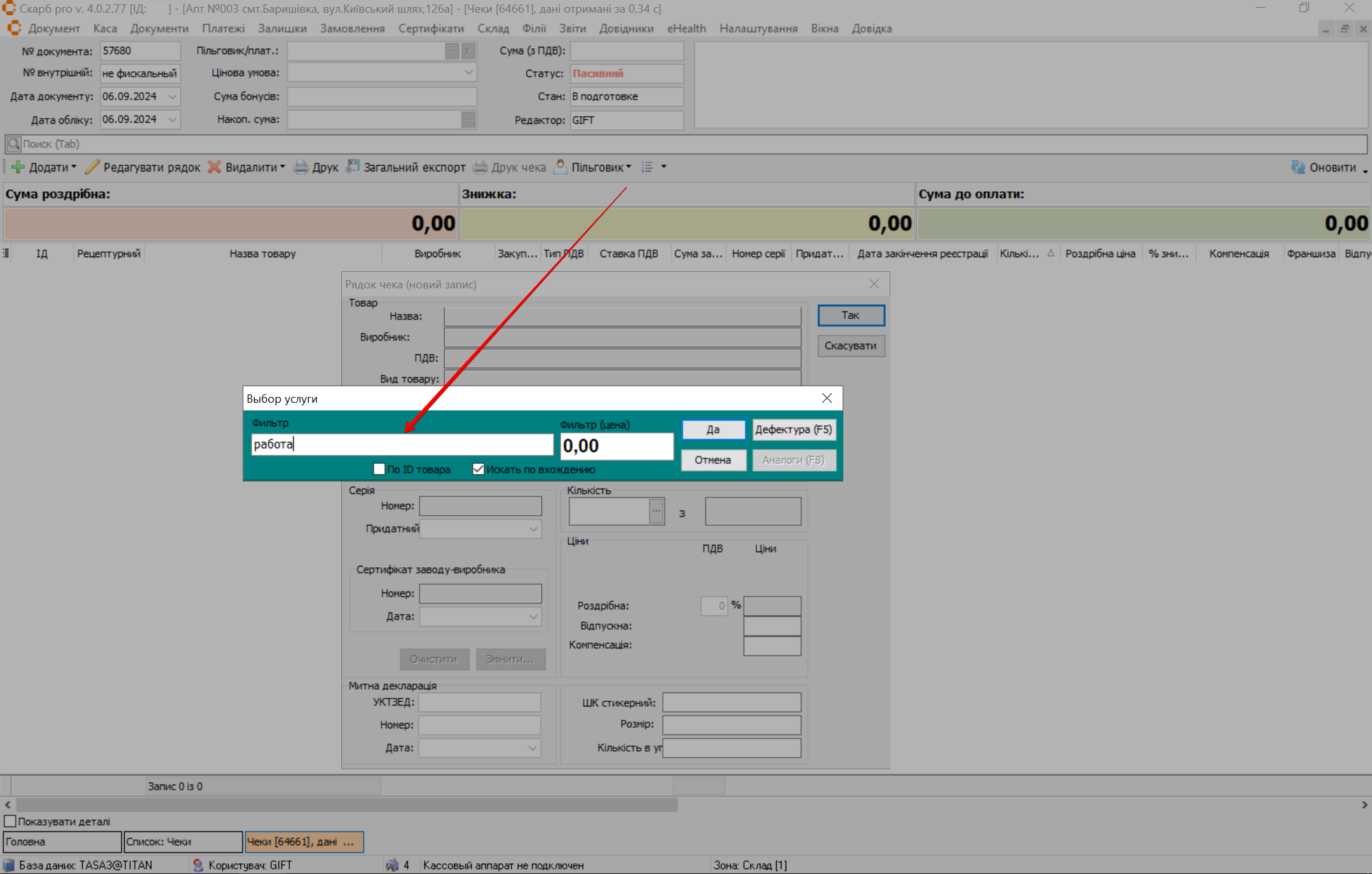Enable the По ID товара checkbox
The width and height of the screenshot is (1372, 874).
379,469
